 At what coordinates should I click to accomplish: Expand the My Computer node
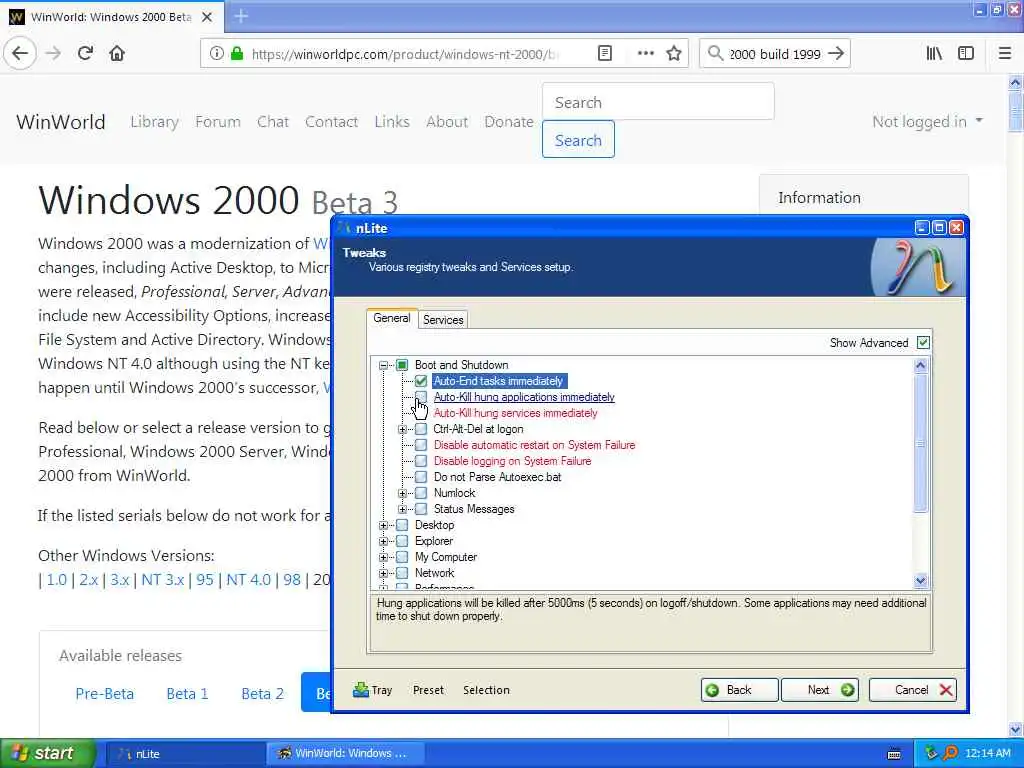383,557
